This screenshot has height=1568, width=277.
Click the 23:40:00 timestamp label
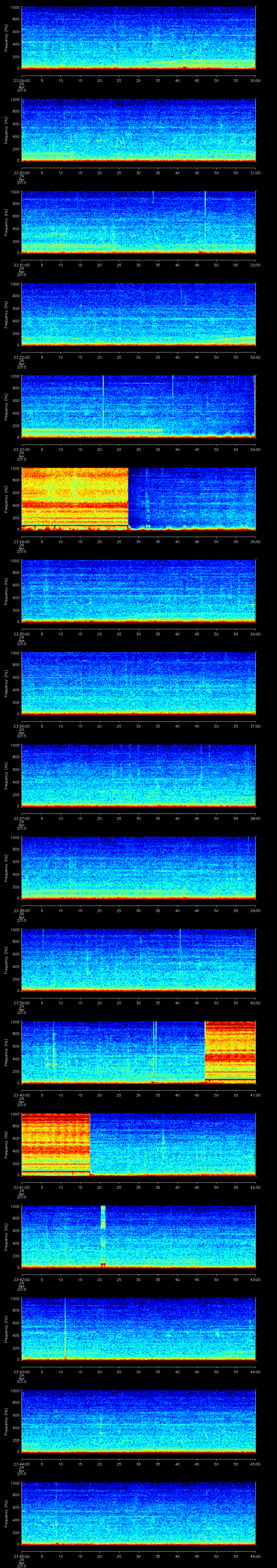(x=21, y=1095)
